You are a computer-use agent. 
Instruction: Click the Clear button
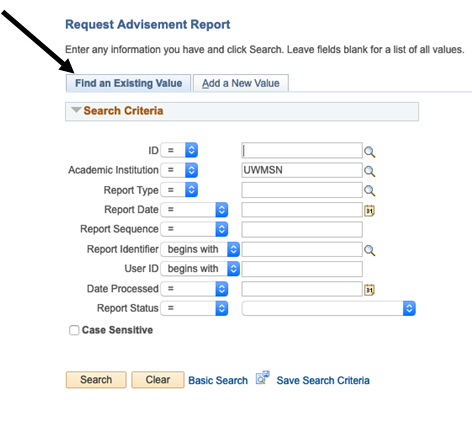158,380
